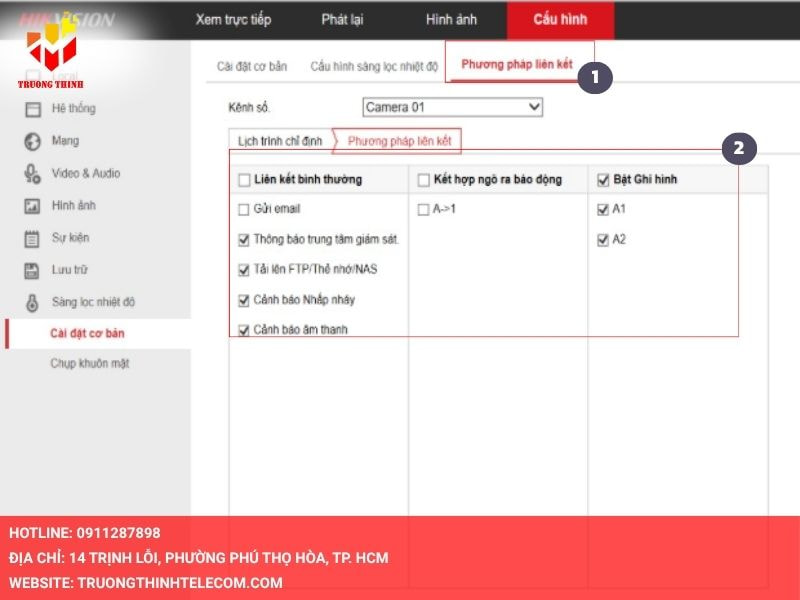The height and width of the screenshot is (600, 800).
Task: Check the Liên kết bình thường header box
Action: 244,180
